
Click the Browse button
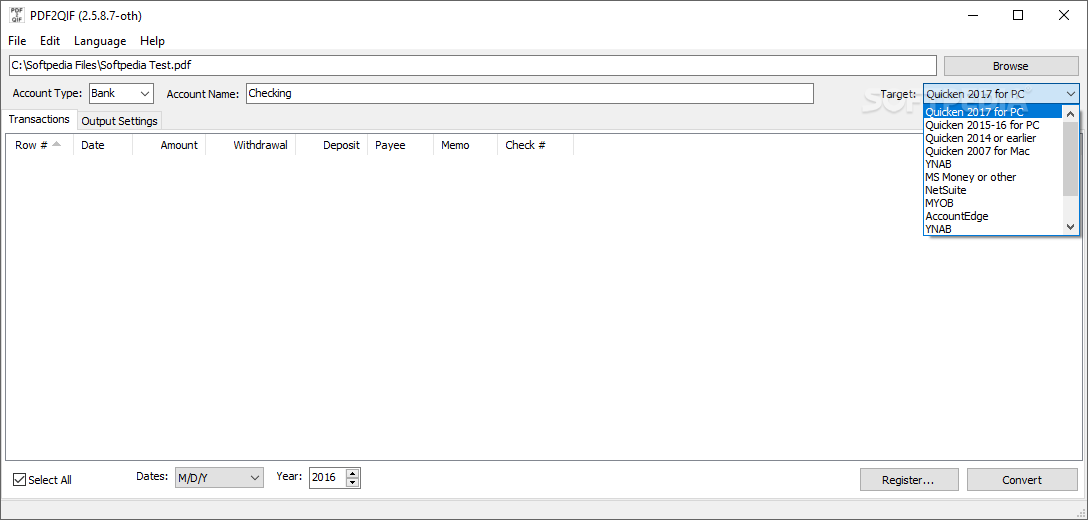coord(1010,66)
